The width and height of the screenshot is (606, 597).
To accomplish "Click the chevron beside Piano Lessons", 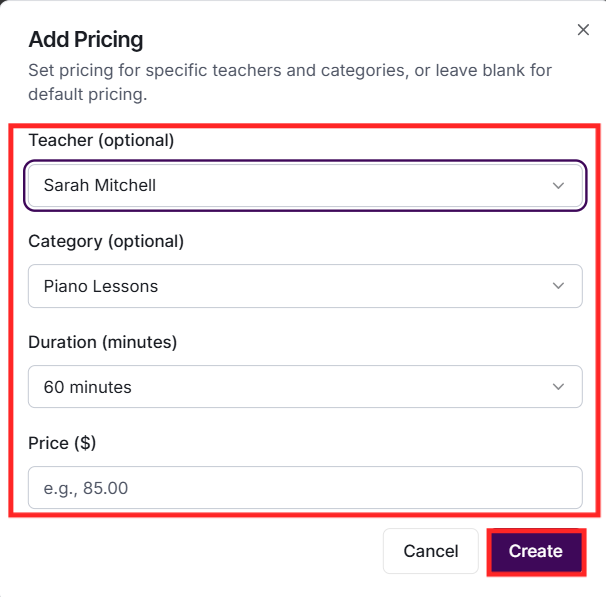I will pos(559,286).
